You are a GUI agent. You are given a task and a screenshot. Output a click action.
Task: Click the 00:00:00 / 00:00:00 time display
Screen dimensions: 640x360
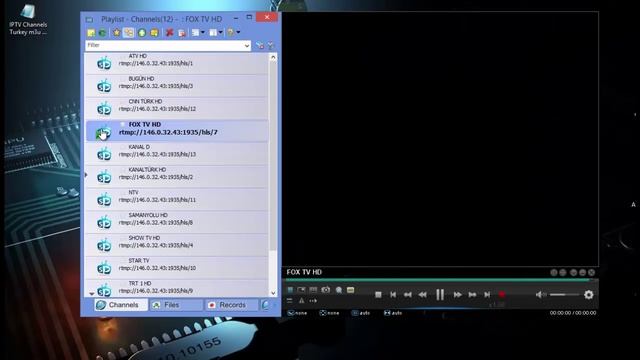573,313
